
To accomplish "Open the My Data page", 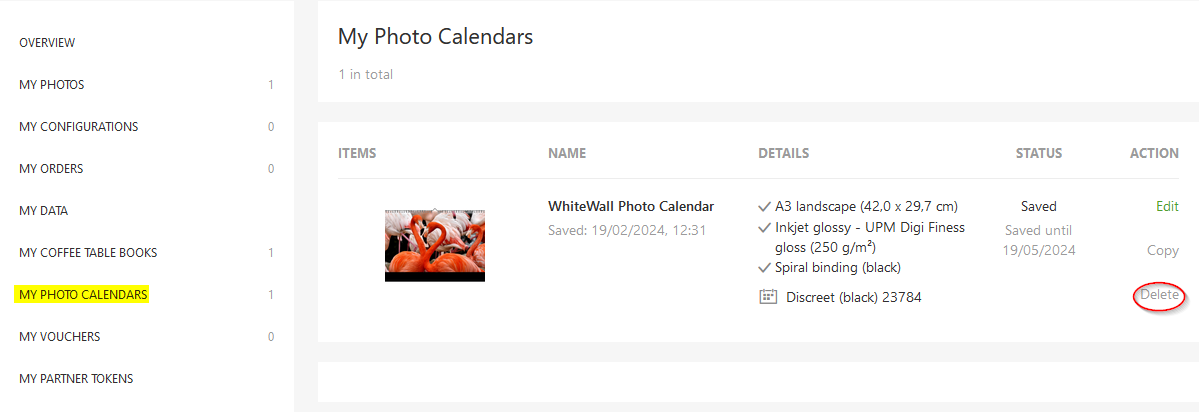I will pyautogui.click(x=44, y=211).
